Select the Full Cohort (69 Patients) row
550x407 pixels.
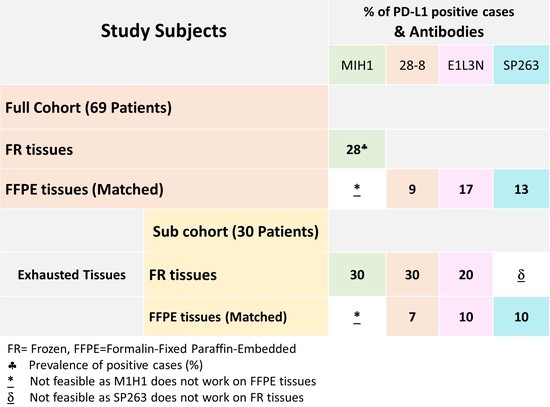(164, 107)
